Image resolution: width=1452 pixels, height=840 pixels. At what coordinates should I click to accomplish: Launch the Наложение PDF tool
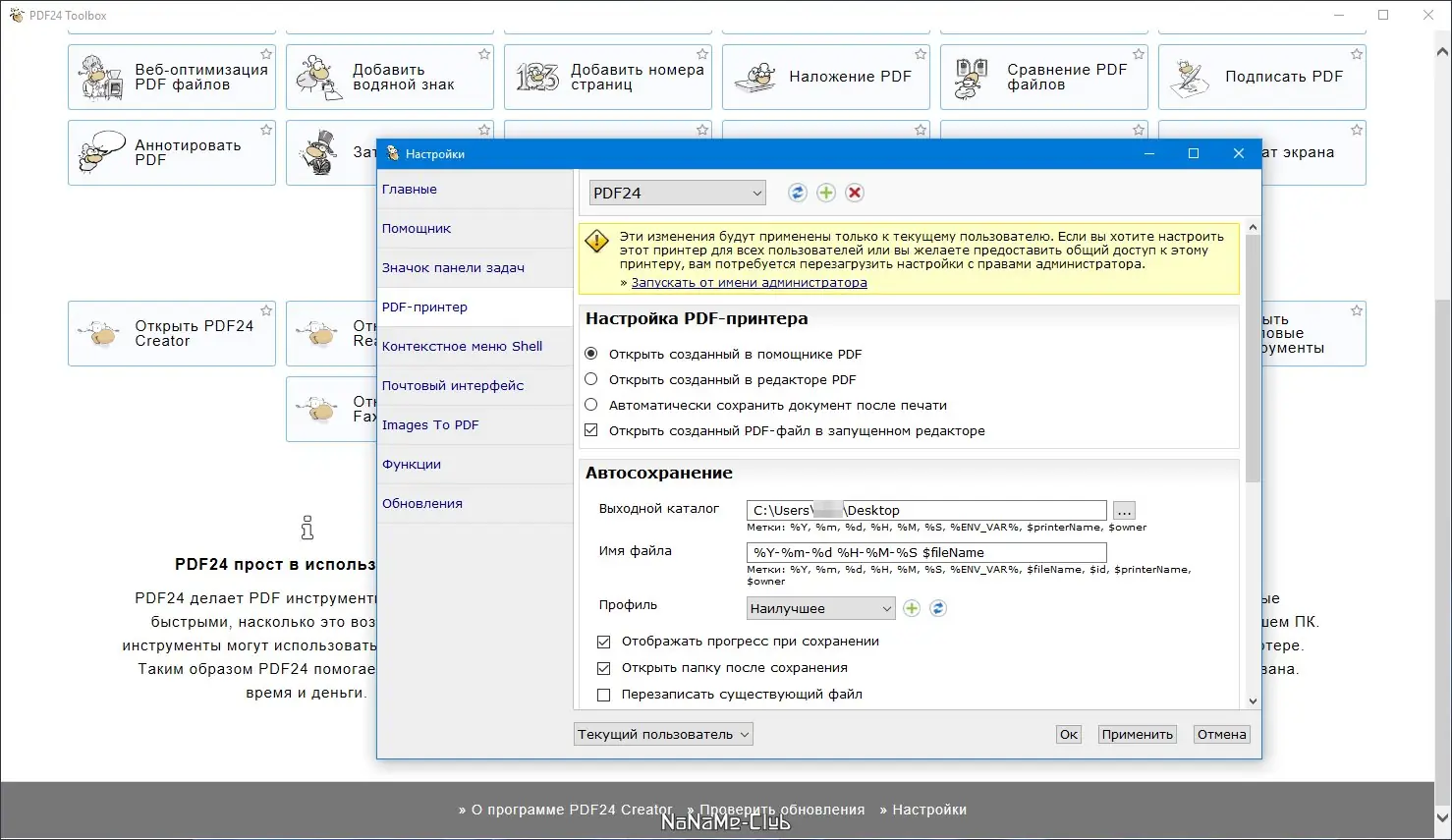[x=826, y=77]
